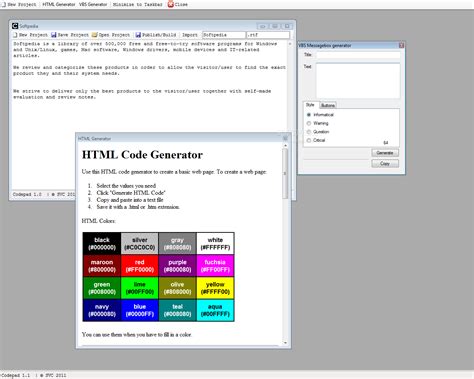
Task: Click the .rtf extension field
Action: [268, 35]
